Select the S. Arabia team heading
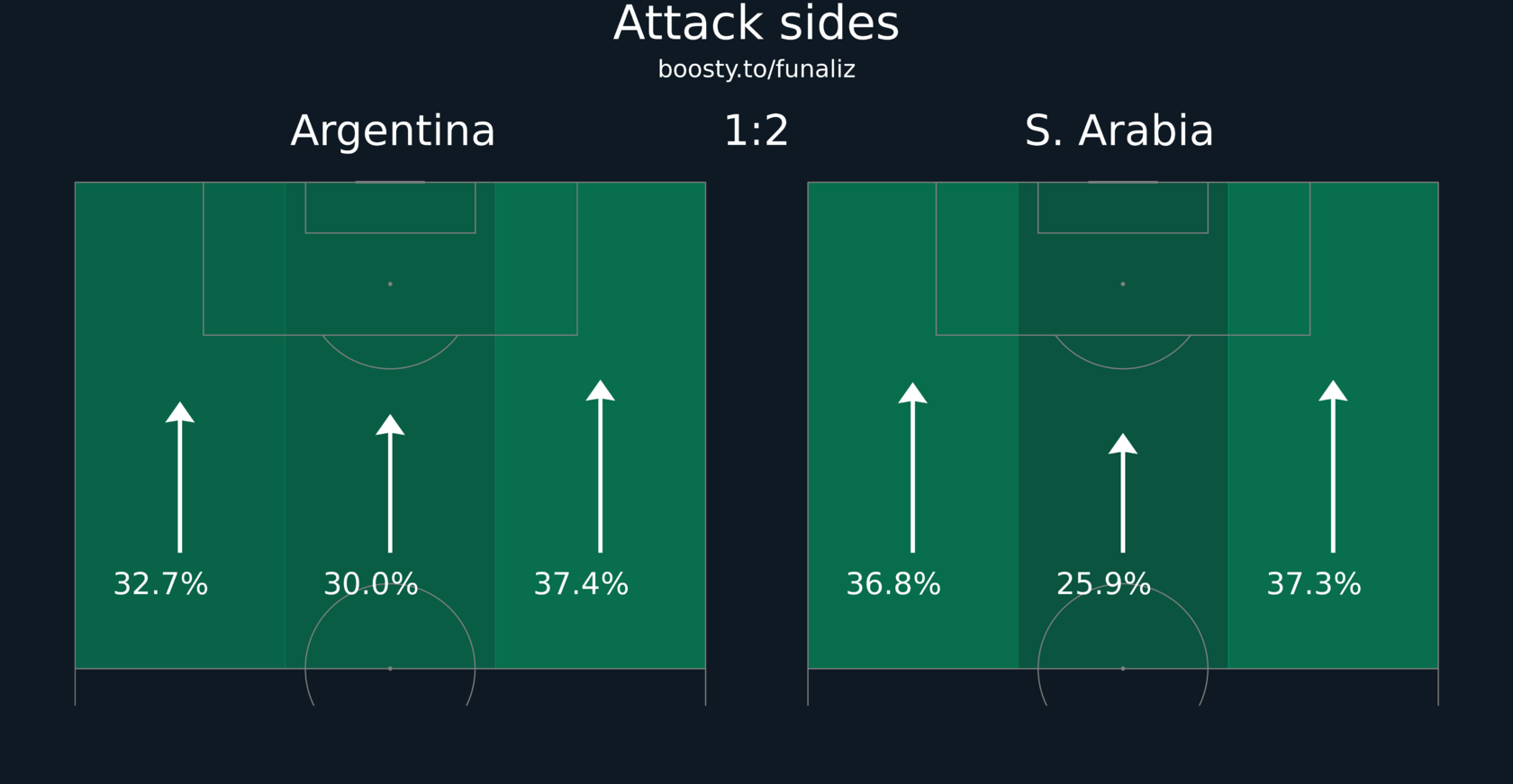The image size is (1513, 784). coord(1119,131)
